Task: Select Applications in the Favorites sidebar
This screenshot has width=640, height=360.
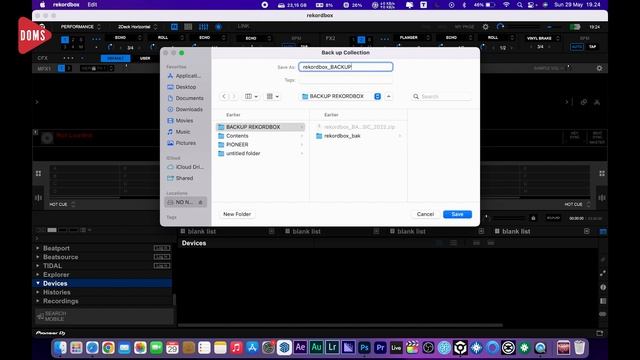Action: [184, 76]
